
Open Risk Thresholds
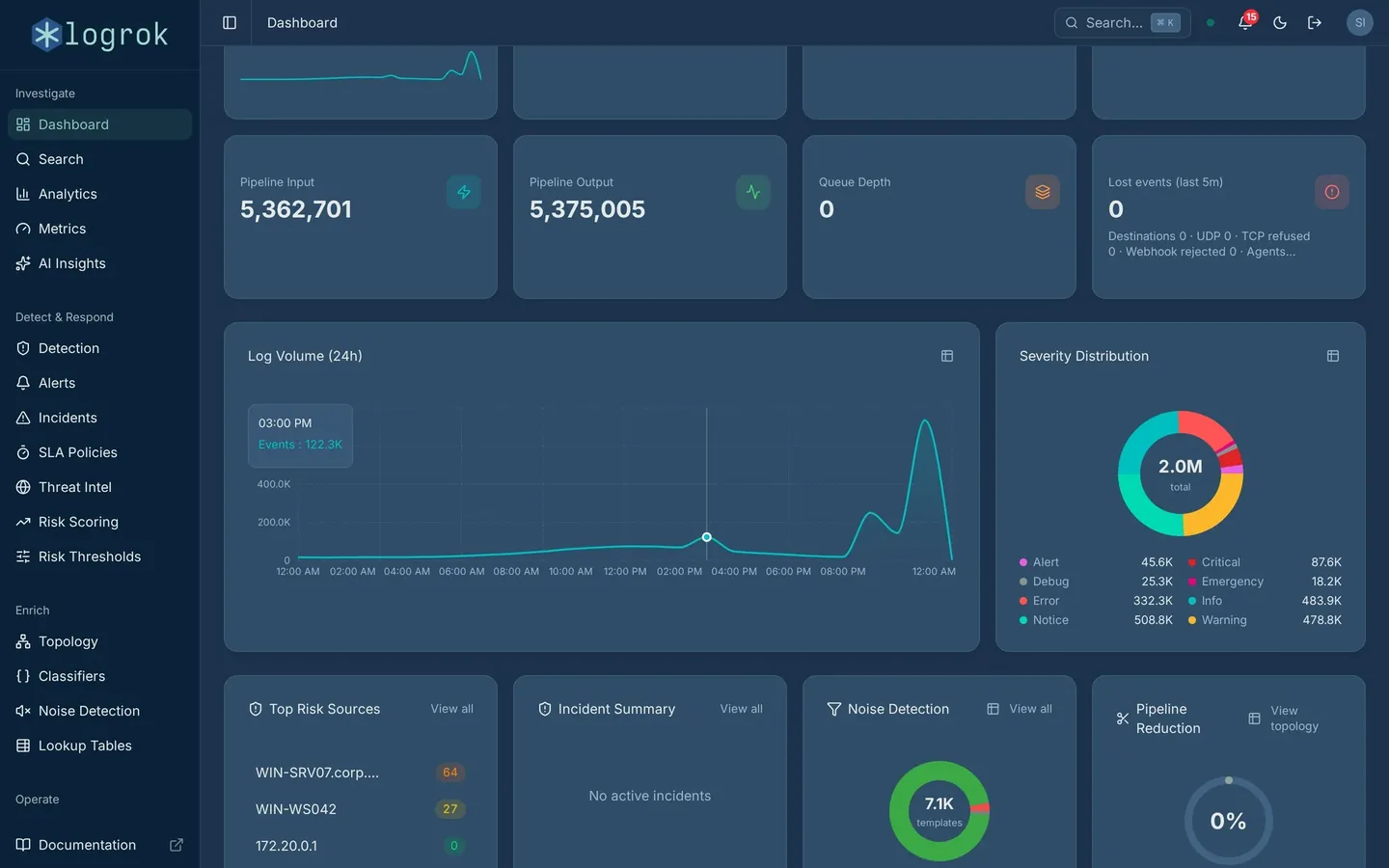click(x=100, y=556)
